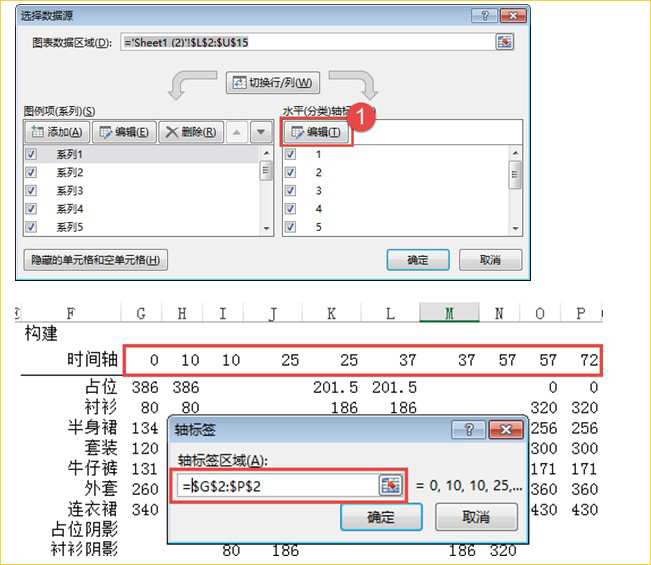Move selected series up with the up arrow
This screenshot has height=565, width=651.
(x=237, y=132)
